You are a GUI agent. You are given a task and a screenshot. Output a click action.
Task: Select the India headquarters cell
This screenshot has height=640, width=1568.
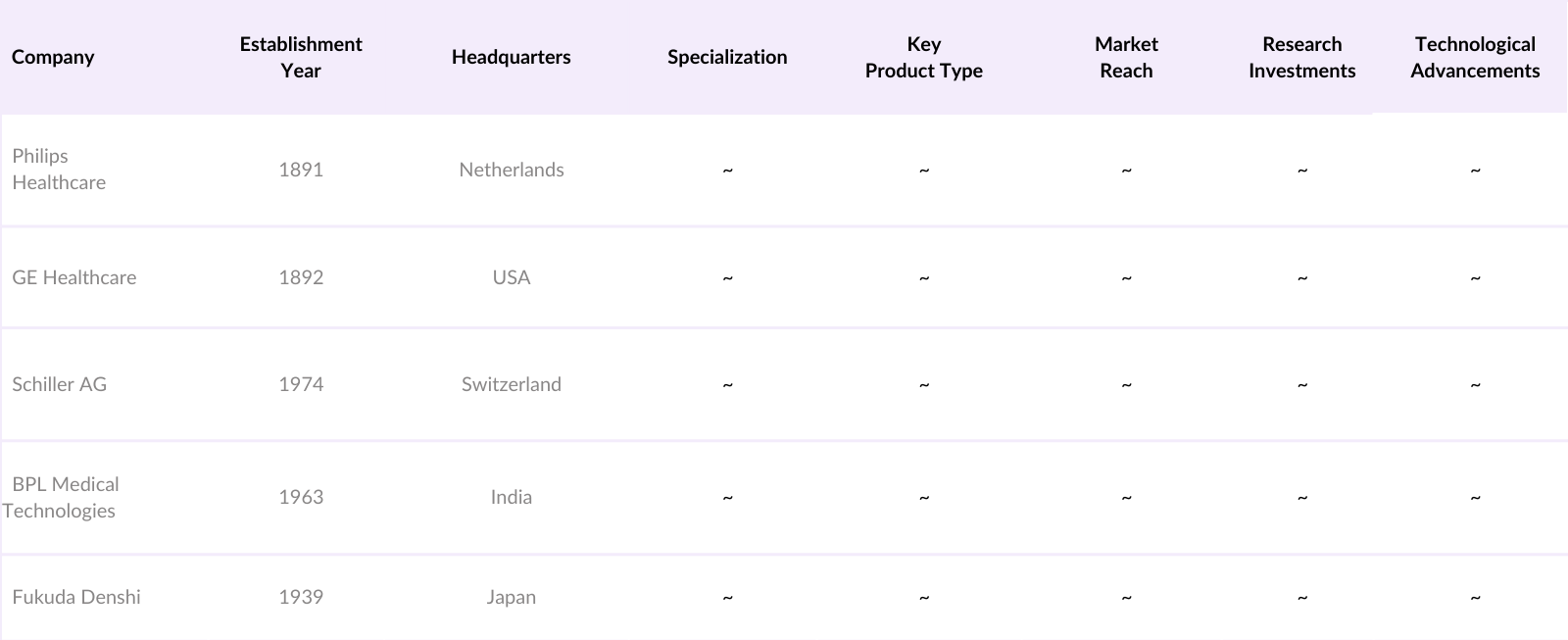[x=512, y=497]
